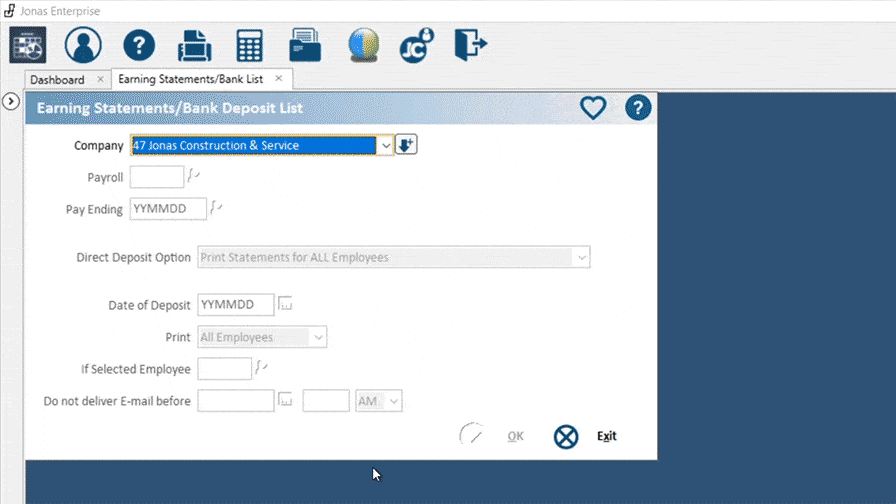This screenshot has height=504, width=896.
Task: Open the Pay Ending lookup icon
Action: point(216,207)
